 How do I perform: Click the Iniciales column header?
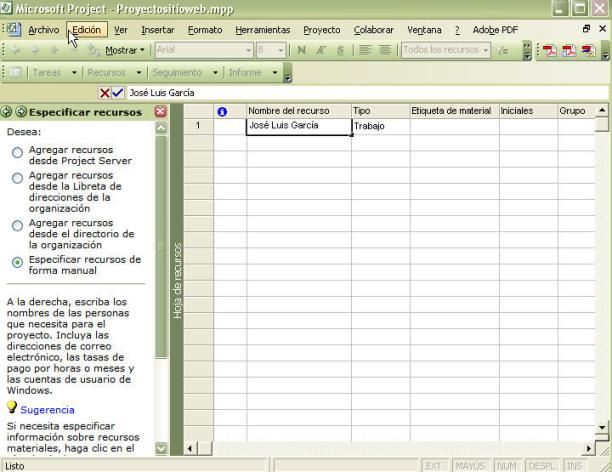[528, 111]
